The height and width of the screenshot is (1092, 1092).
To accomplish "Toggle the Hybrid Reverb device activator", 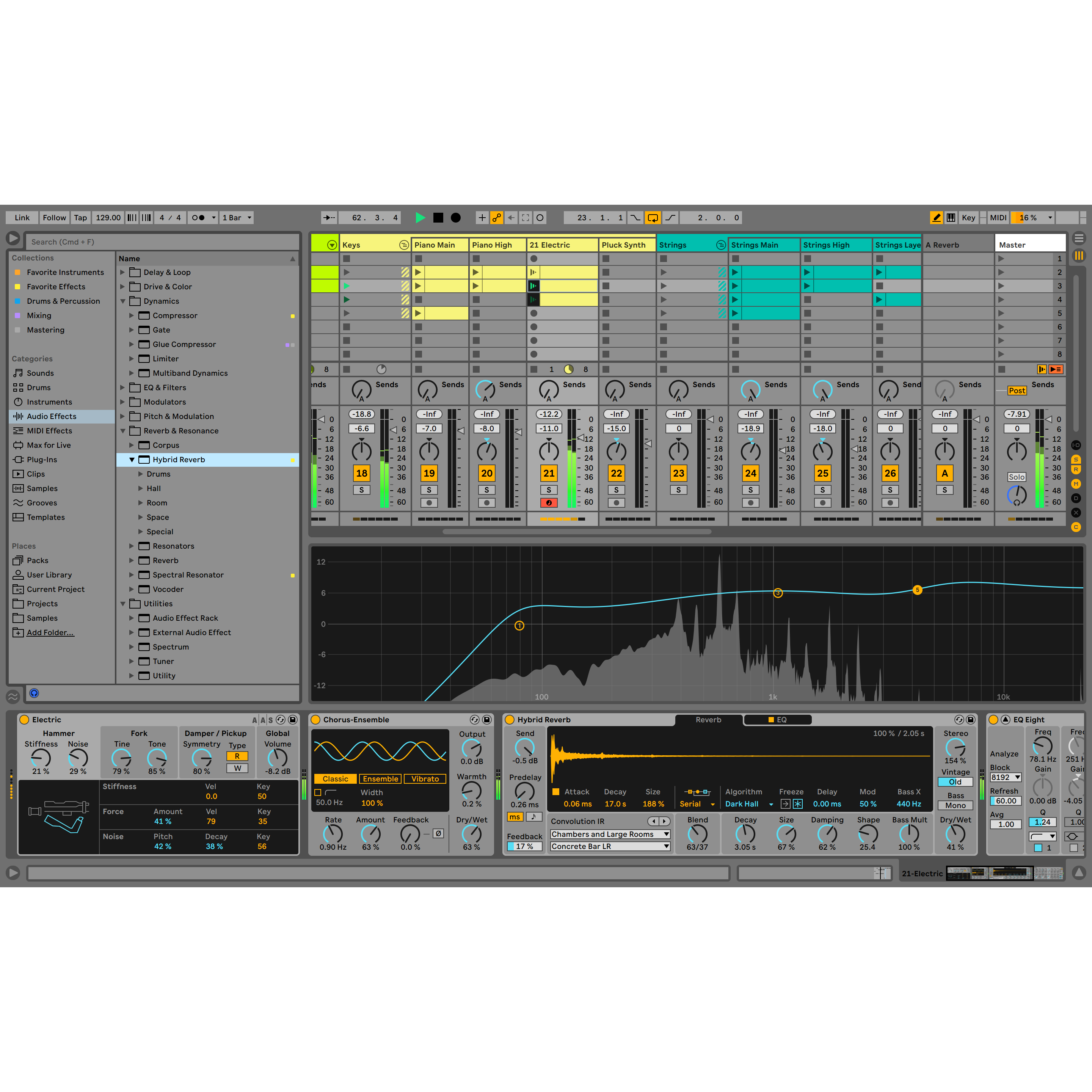I will 509,720.
